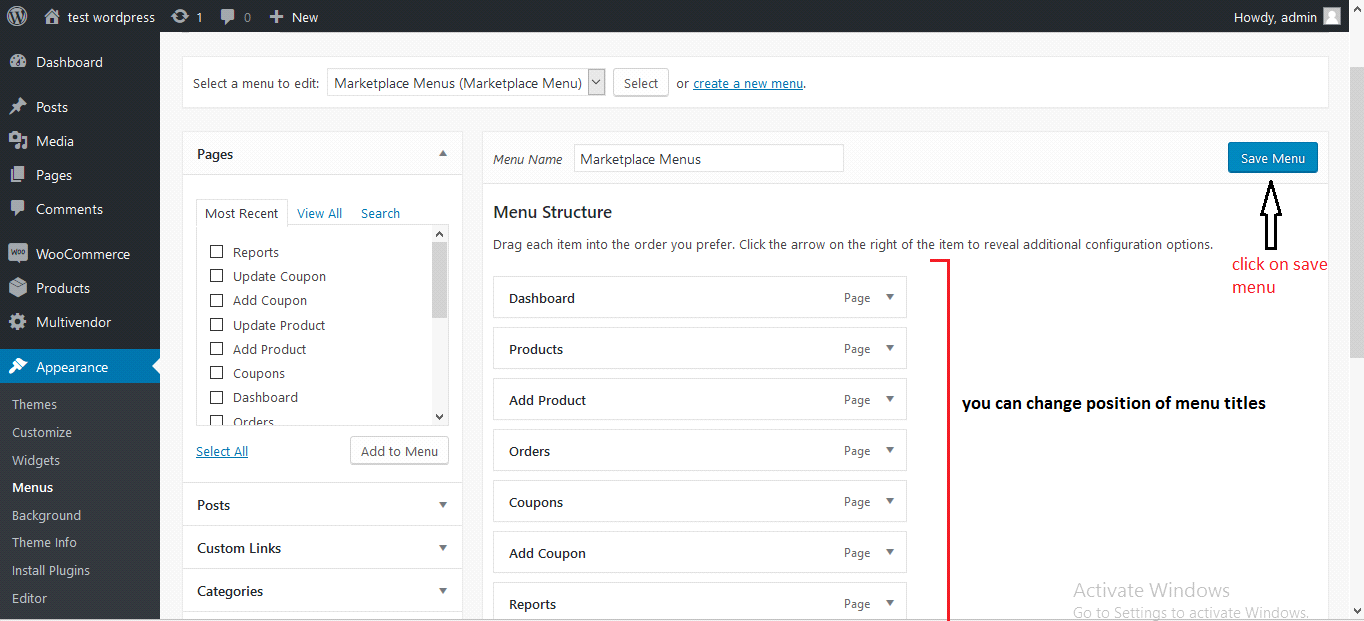Click the WordPress logo icon
The image size is (1364, 621).
click(x=17, y=16)
